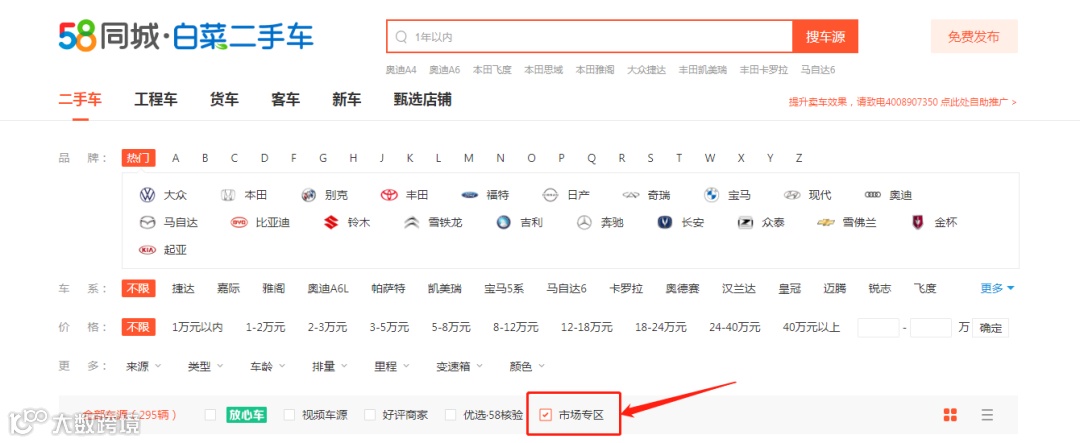The width and height of the screenshot is (1080, 443).
Task: Click the Audi 奥迪 brand logo
Action: coord(873,195)
